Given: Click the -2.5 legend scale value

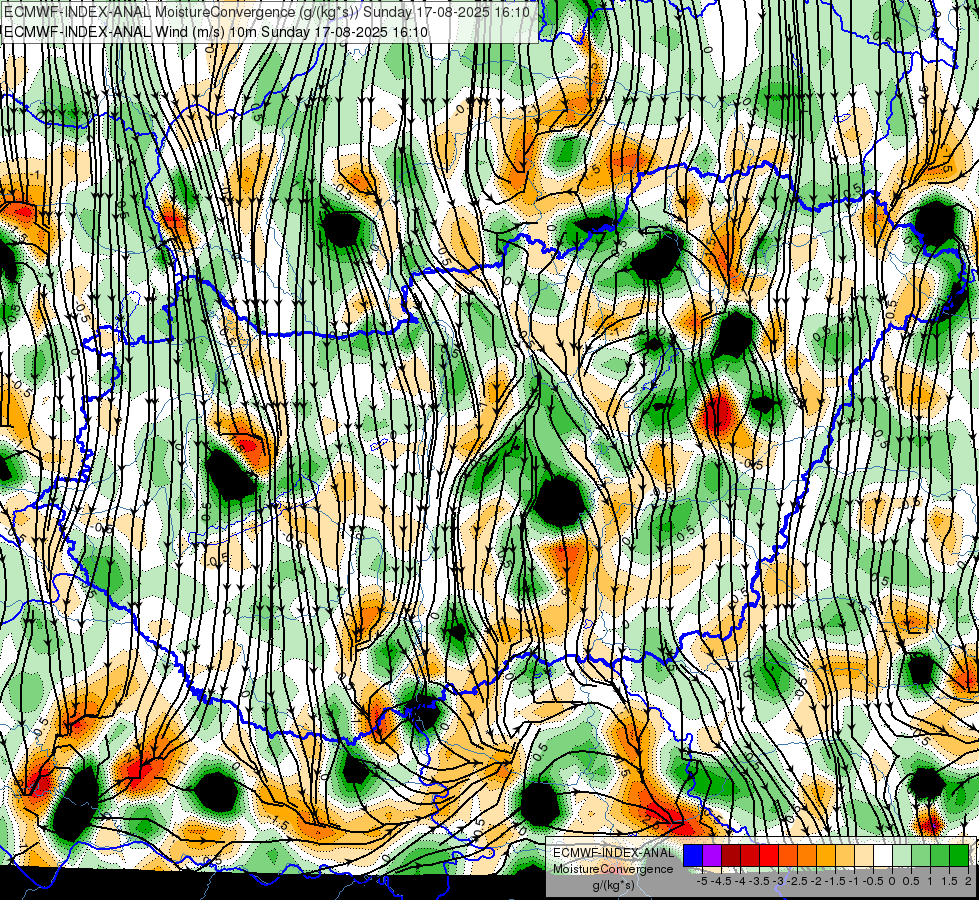Looking at the screenshot, I should pyautogui.click(x=797, y=881).
